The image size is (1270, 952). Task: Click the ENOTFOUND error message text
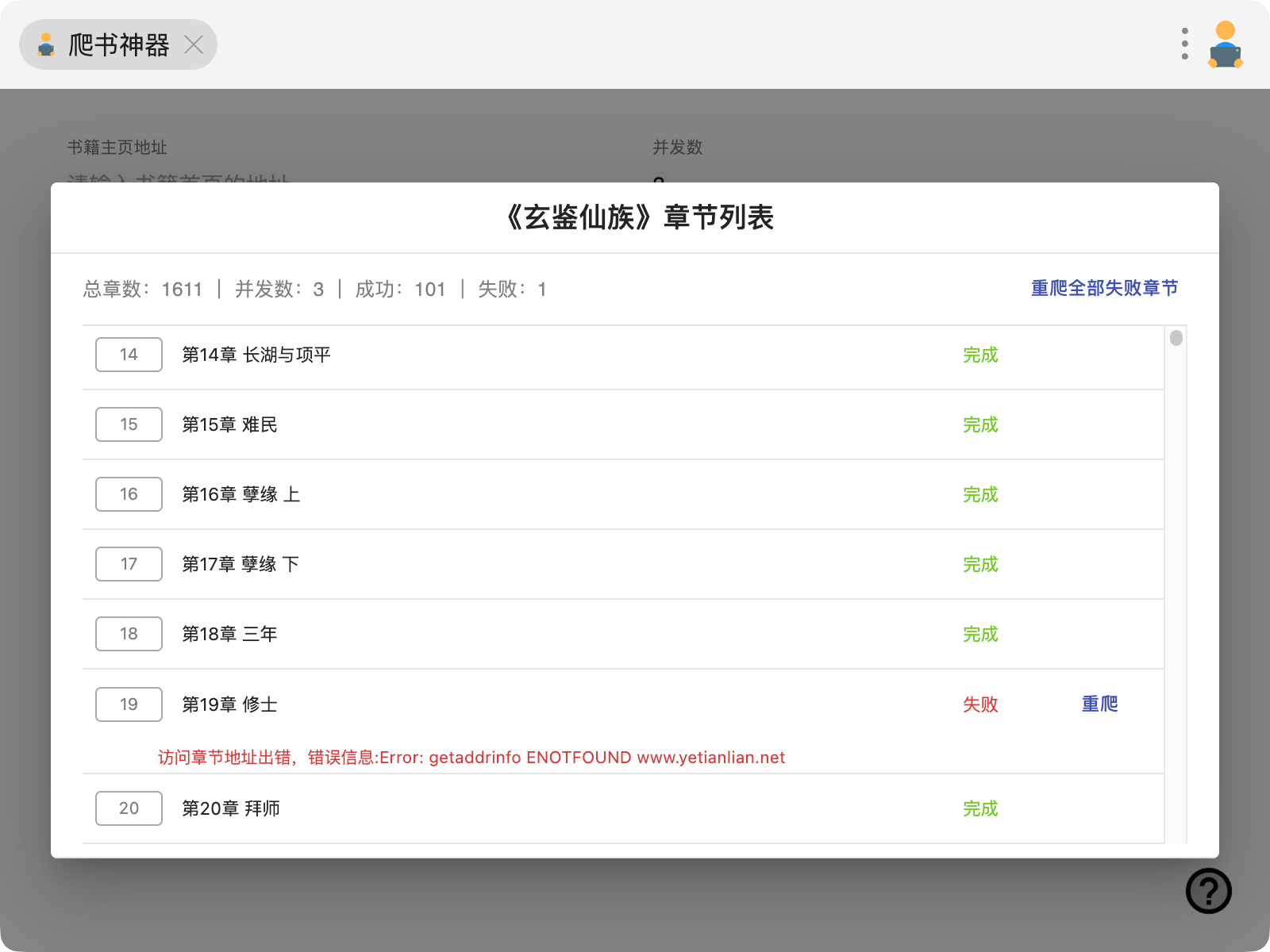(471, 758)
